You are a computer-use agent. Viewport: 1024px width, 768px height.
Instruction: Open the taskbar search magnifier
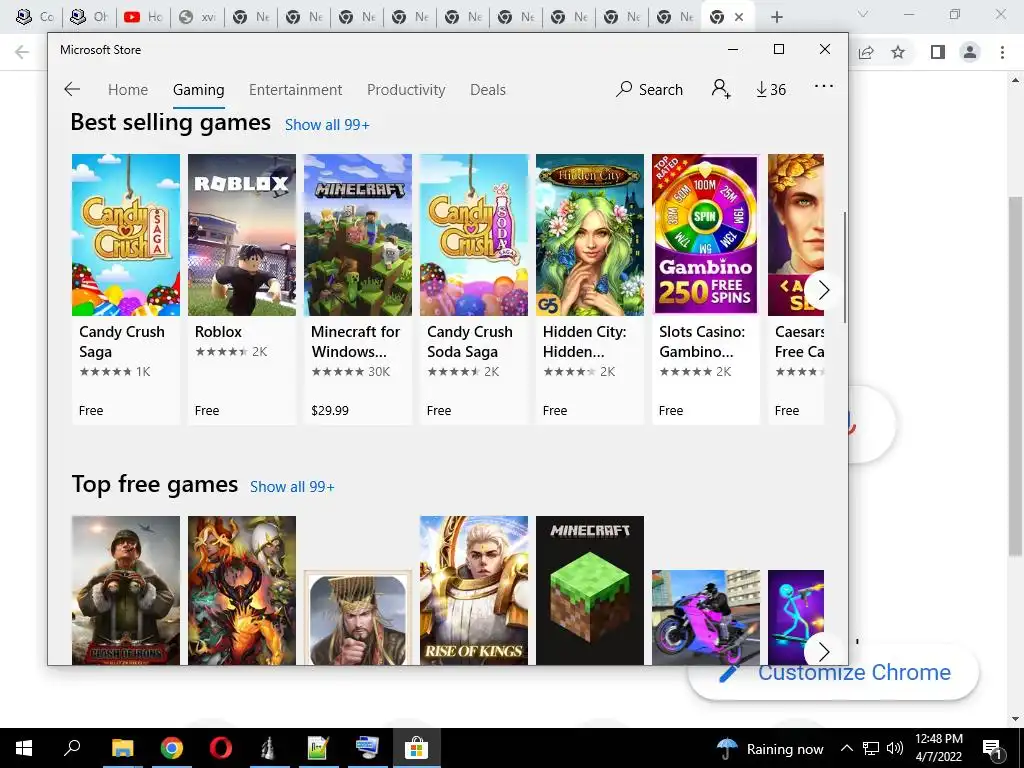click(x=72, y=748)
